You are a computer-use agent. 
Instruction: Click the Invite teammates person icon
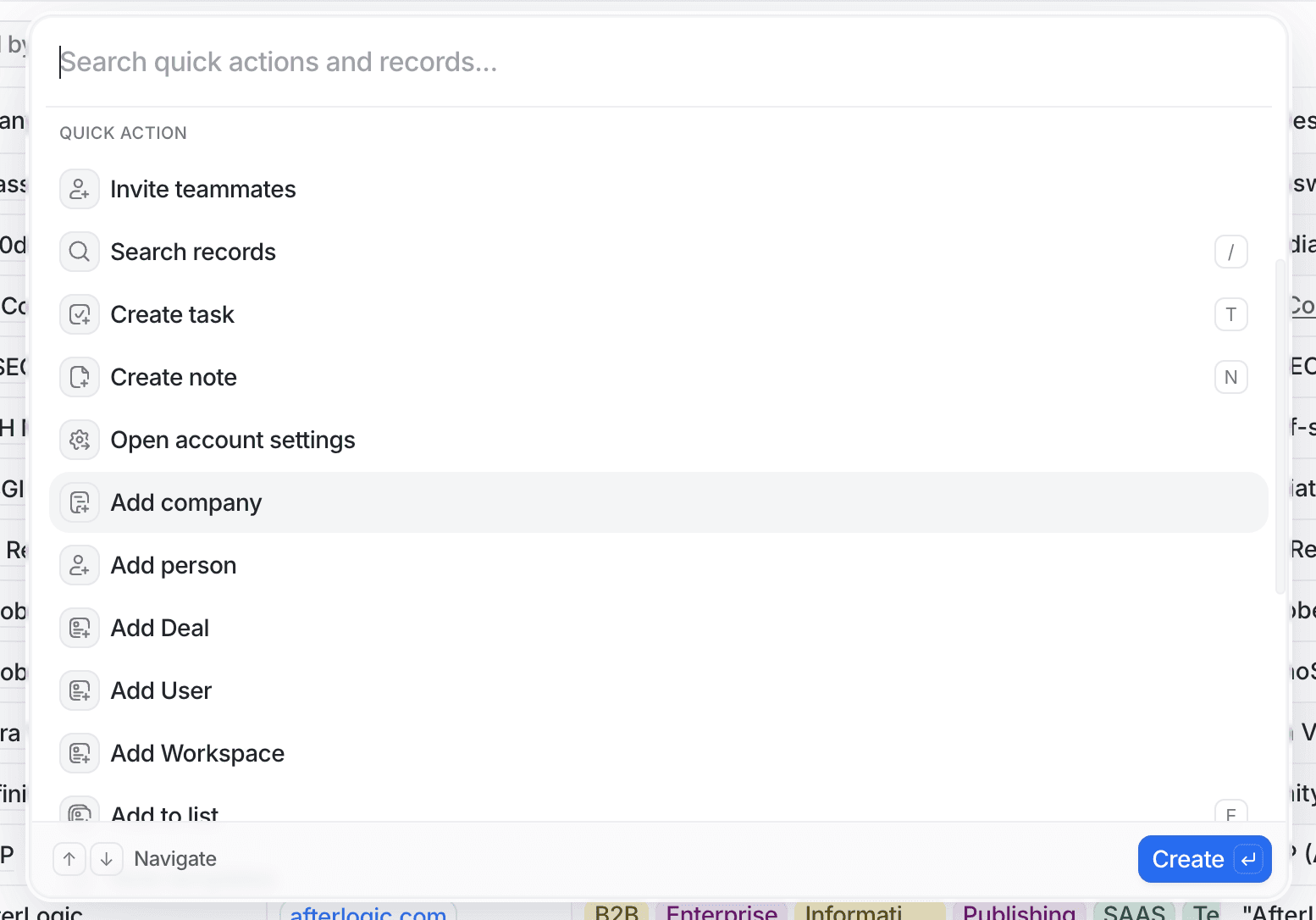point(79,189)
